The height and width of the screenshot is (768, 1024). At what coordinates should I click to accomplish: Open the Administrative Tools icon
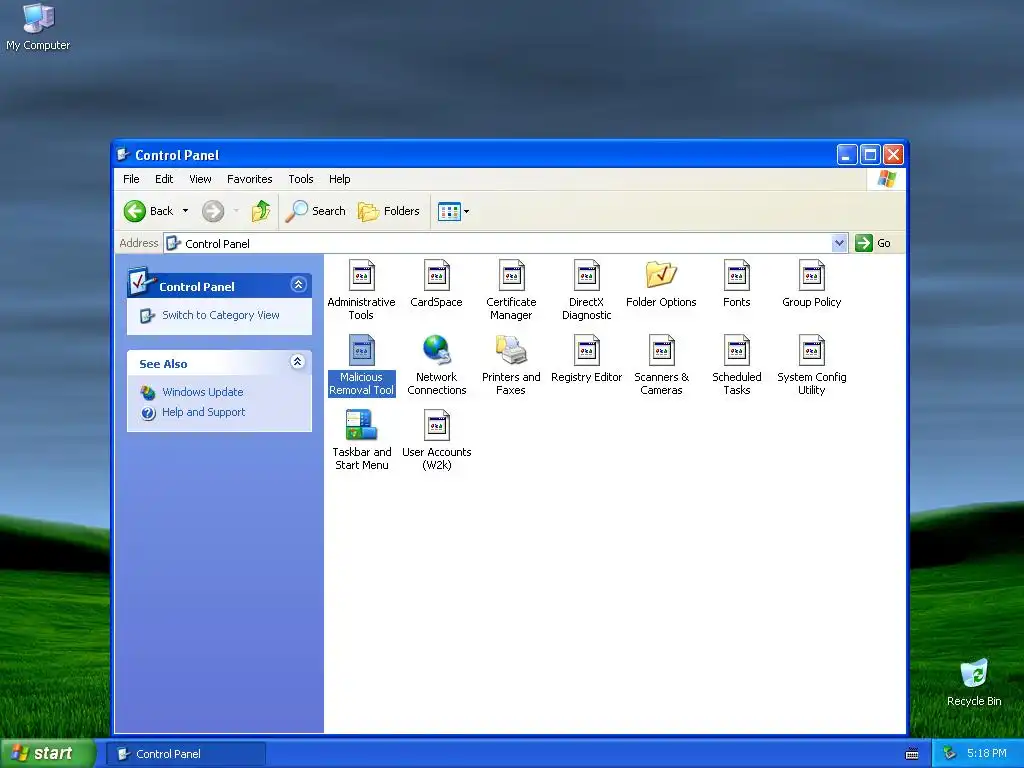tap(361, 276)
